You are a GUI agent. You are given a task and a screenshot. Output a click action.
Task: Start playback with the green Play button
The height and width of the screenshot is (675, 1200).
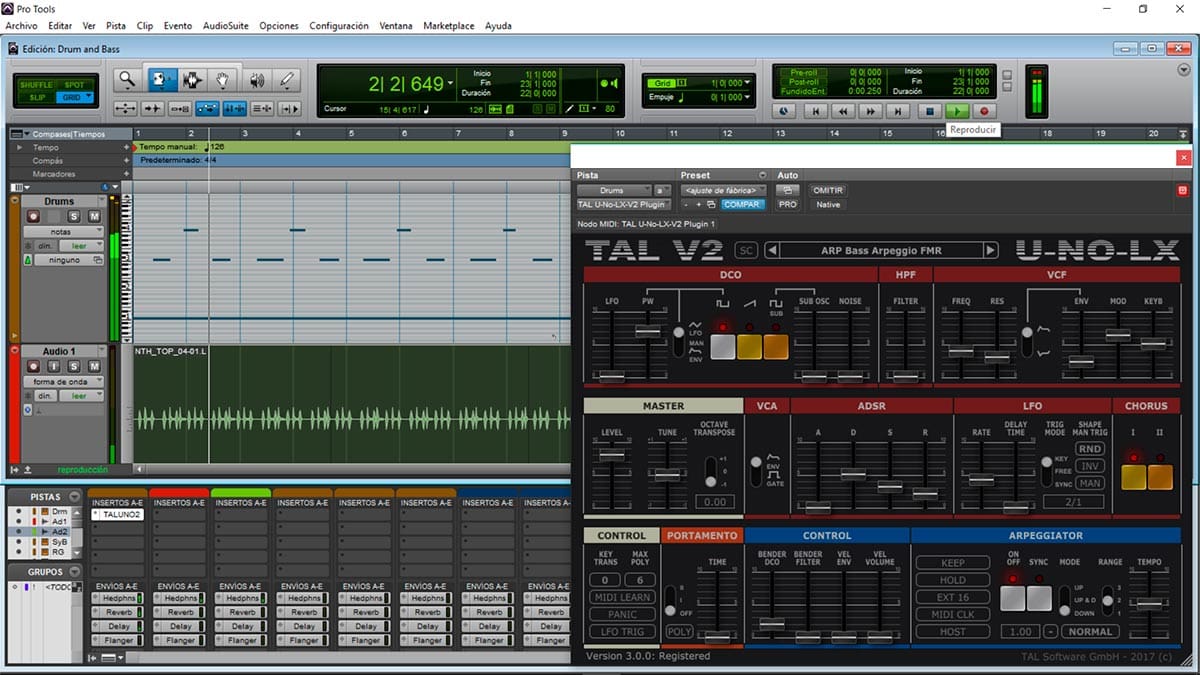pos(957,112)
